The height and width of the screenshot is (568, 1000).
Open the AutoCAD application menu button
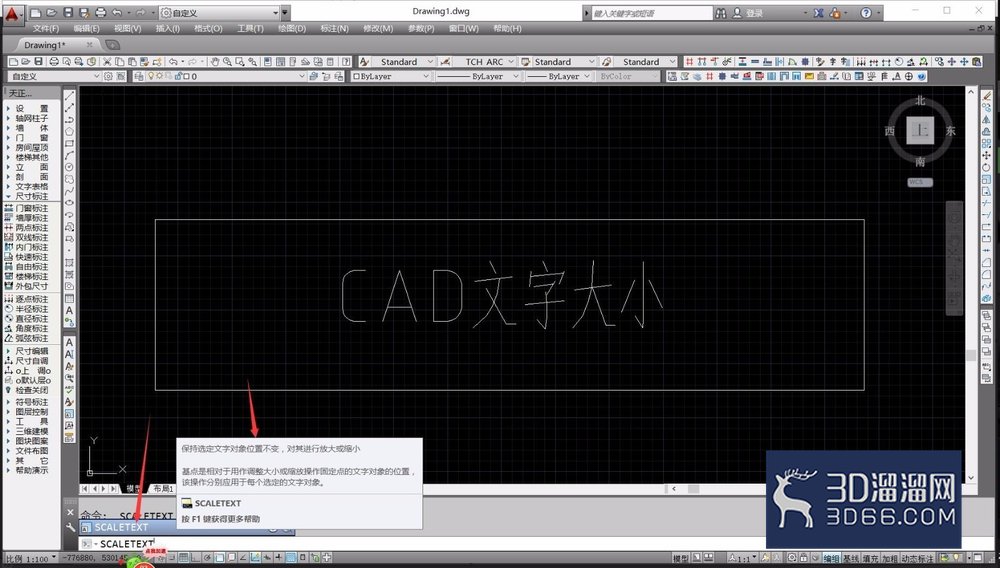[x=12, y=13]
